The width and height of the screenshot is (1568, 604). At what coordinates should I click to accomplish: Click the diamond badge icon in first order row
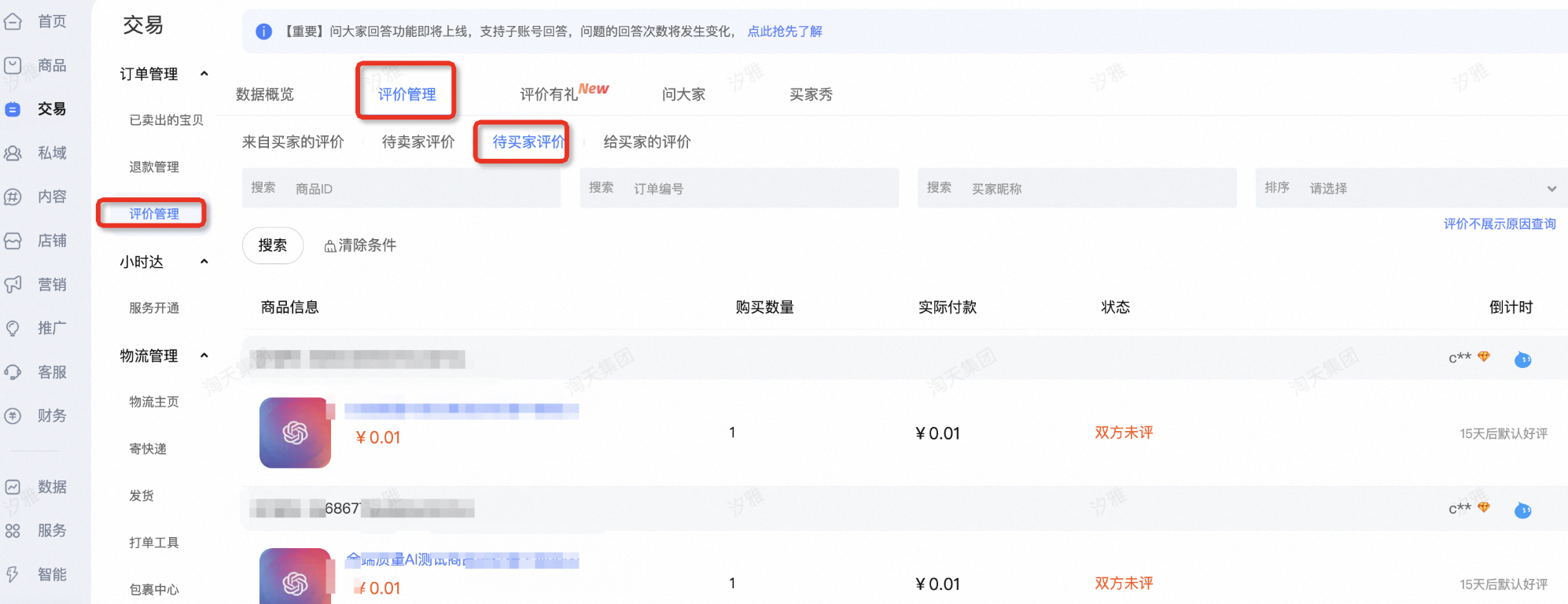[x=1484, y=357]
